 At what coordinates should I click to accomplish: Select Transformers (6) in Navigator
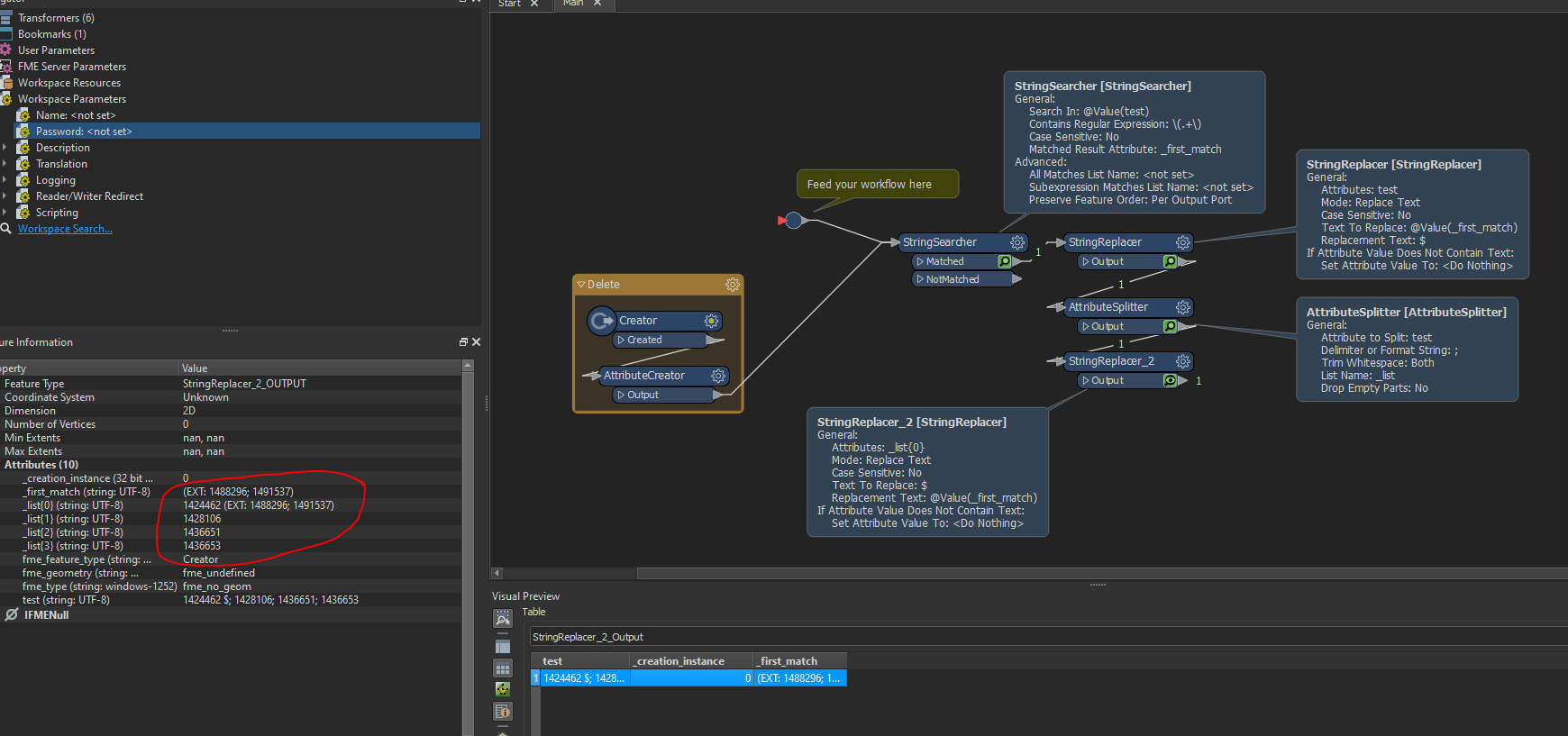point(56,18)
